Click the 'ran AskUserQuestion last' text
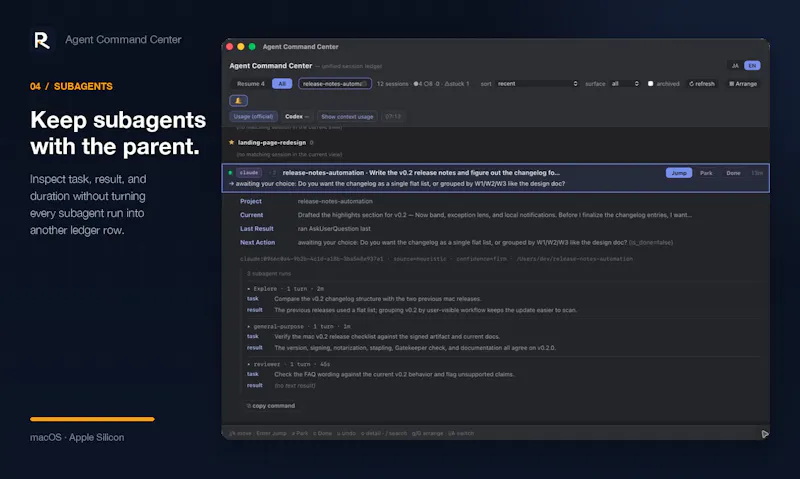Screen dimensions: 800x479 334,229
